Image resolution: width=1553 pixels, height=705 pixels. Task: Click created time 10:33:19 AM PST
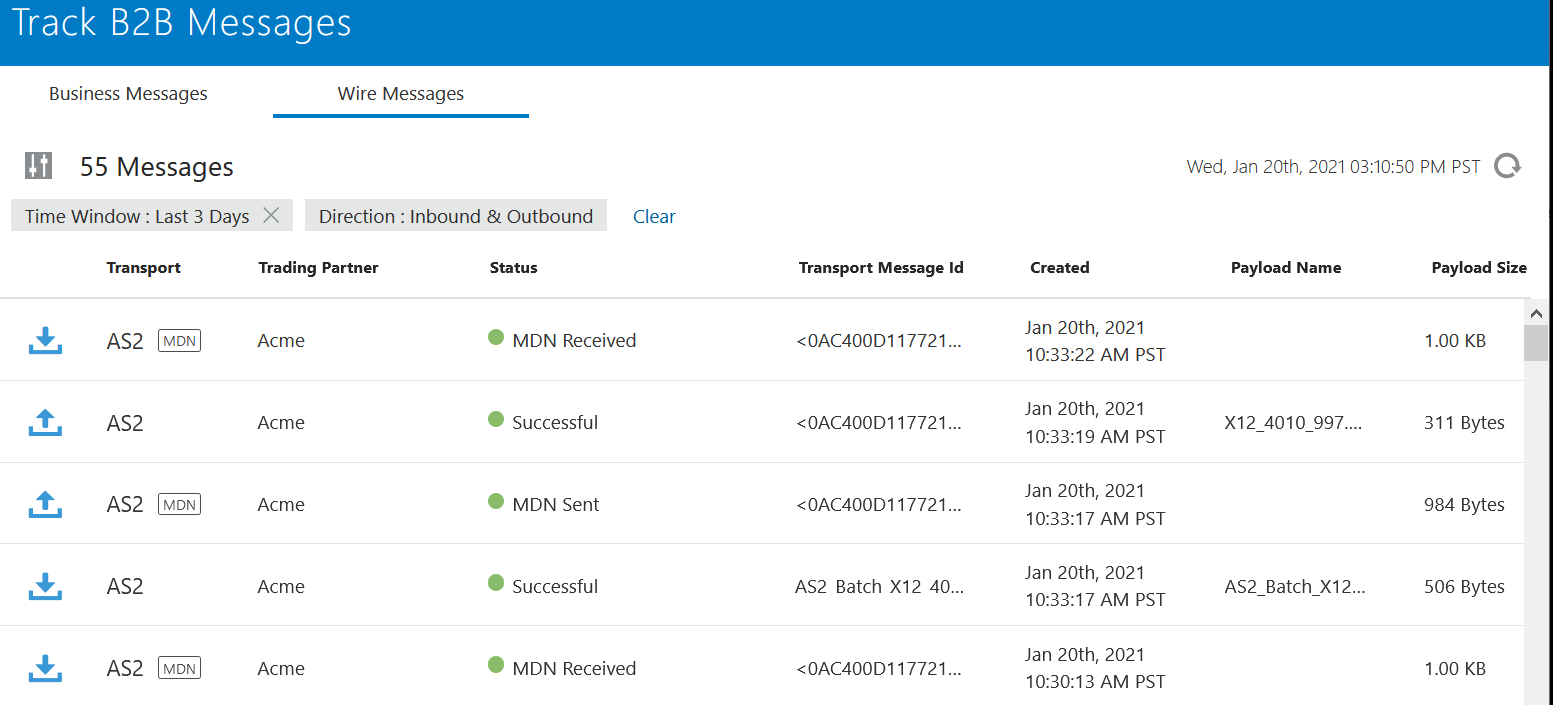click(x=1095, y=437)
